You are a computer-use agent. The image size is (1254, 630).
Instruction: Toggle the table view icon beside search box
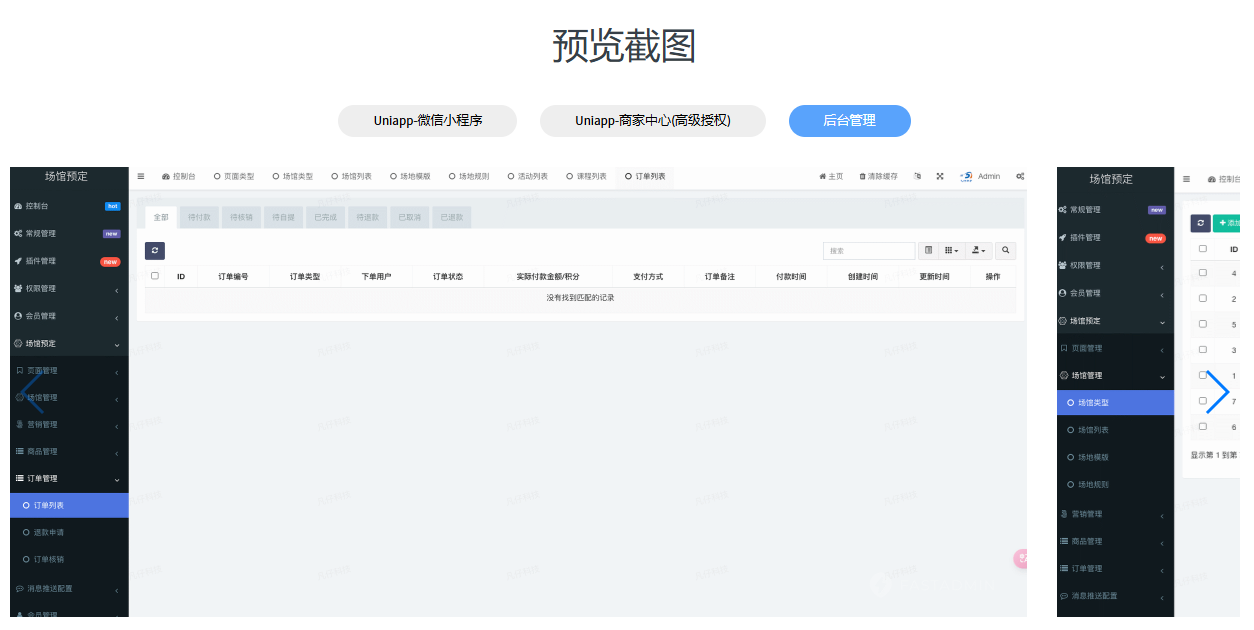tap(928, 251)
